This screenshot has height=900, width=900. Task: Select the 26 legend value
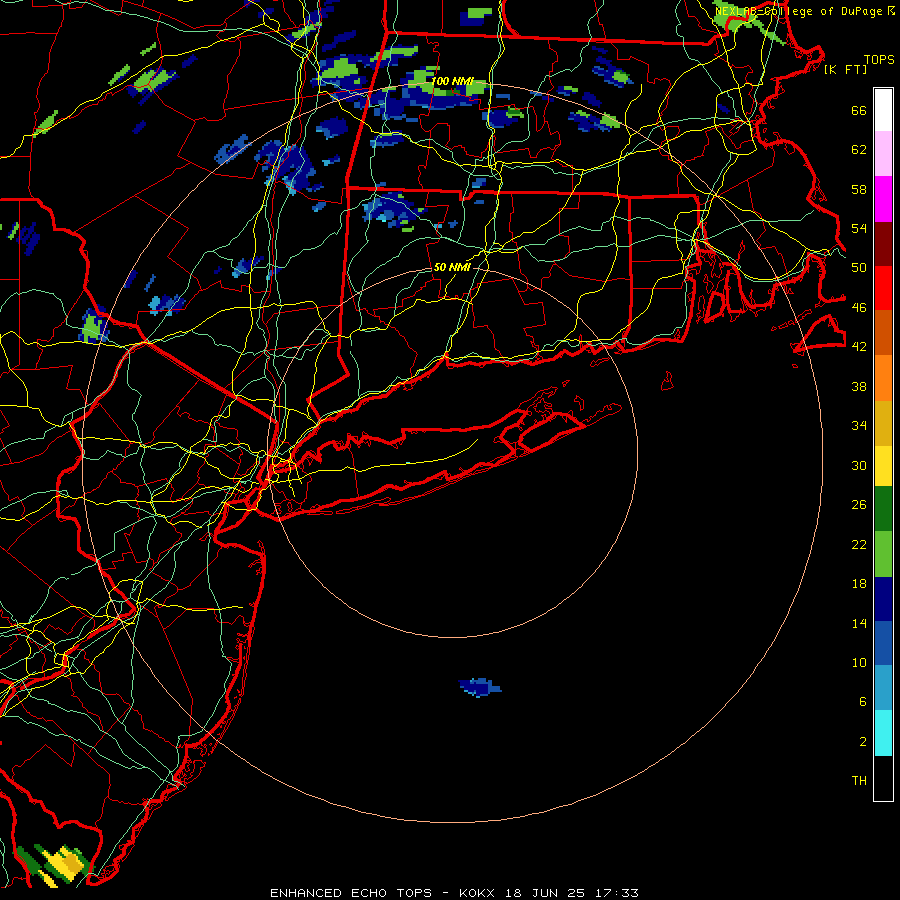859,505
